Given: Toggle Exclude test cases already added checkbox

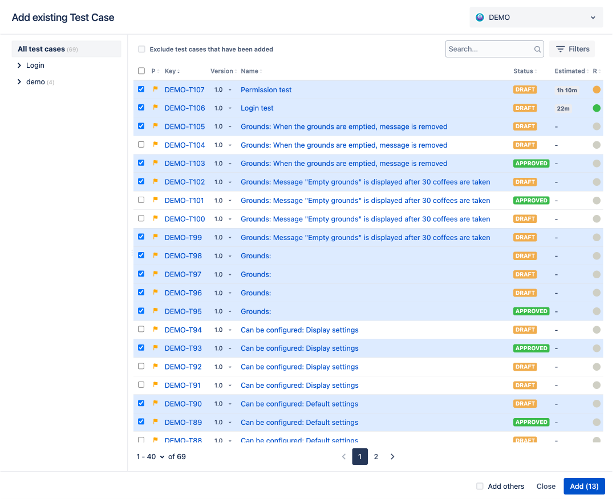Looking at the screenshot, I should [141, 49].
